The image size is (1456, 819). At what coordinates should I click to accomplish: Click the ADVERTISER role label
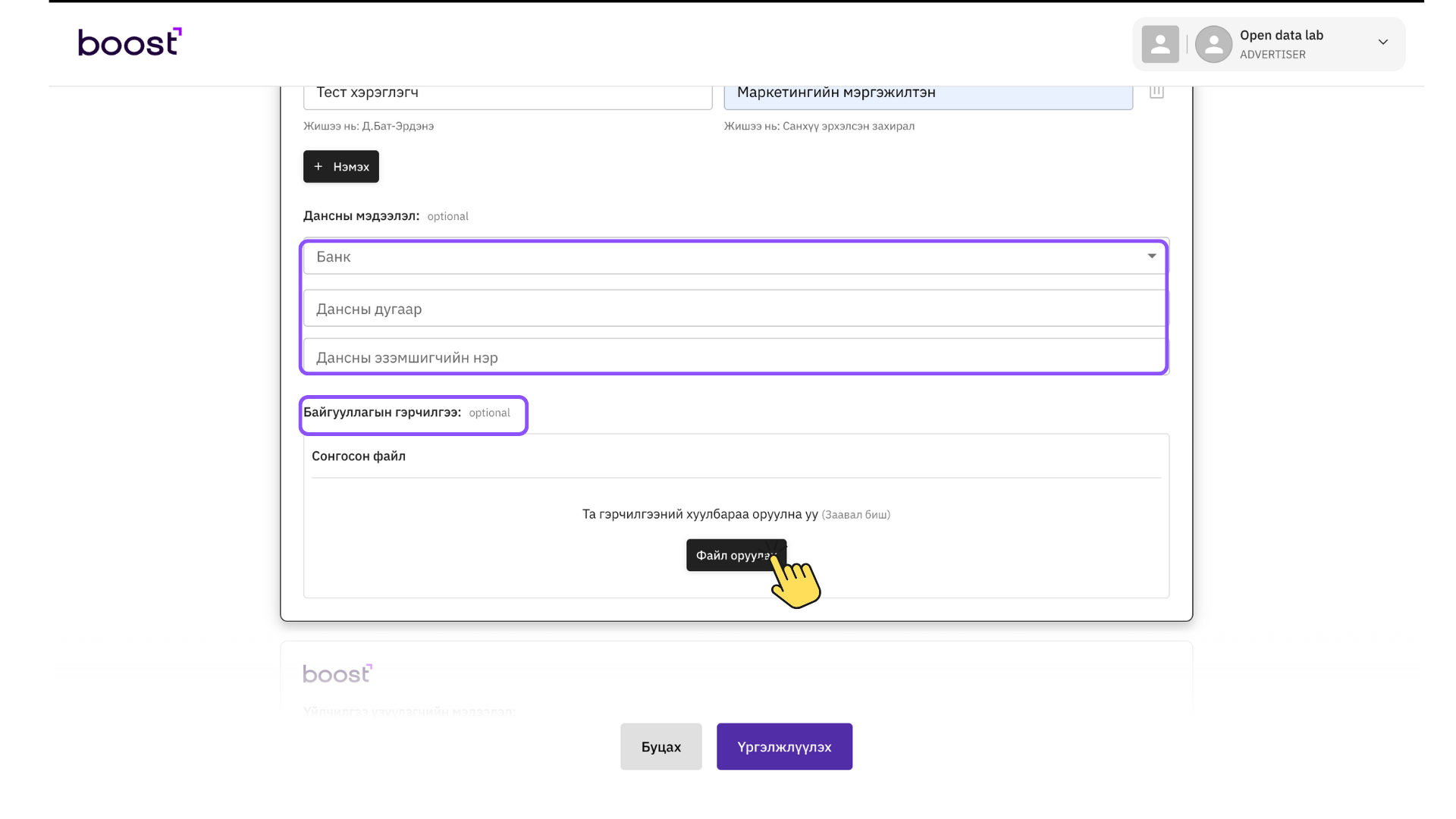point(1272,55)
